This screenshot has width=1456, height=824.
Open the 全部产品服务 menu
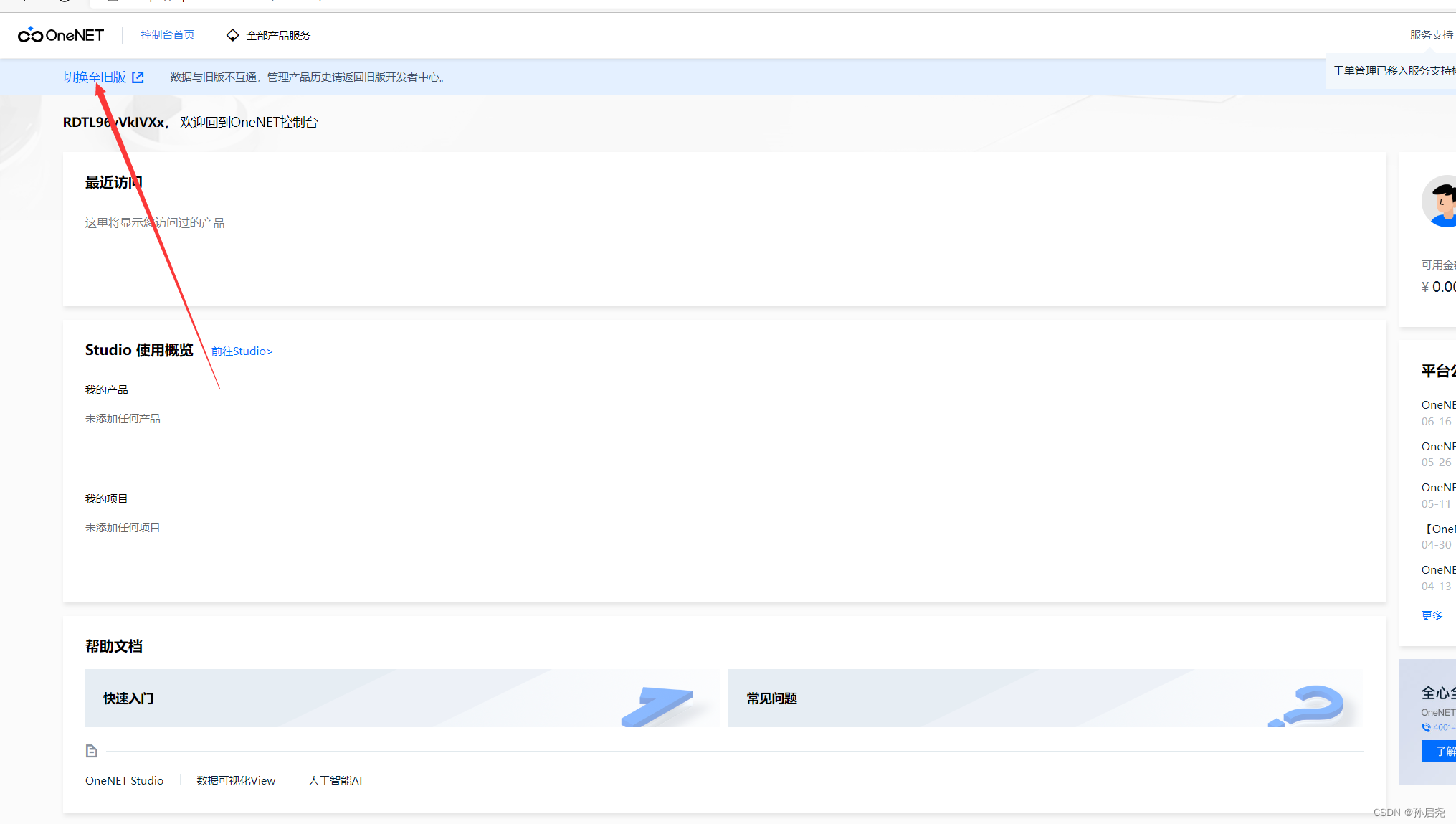[278, 35]
